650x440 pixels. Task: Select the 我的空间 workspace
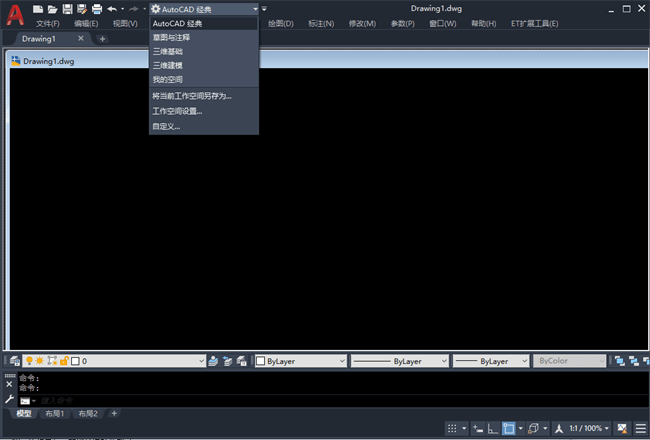[x=204, y=79]
